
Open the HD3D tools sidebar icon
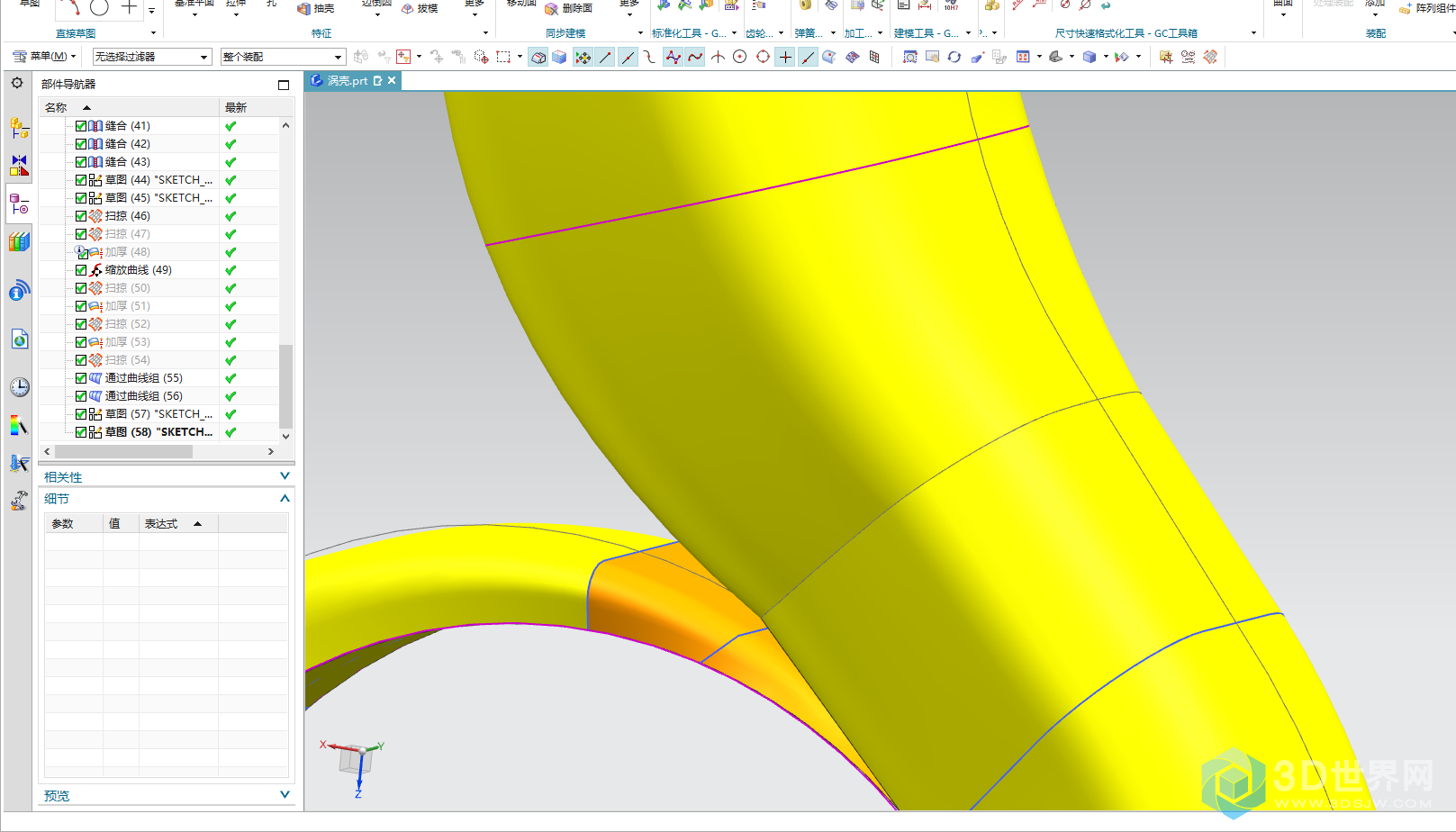19,290
